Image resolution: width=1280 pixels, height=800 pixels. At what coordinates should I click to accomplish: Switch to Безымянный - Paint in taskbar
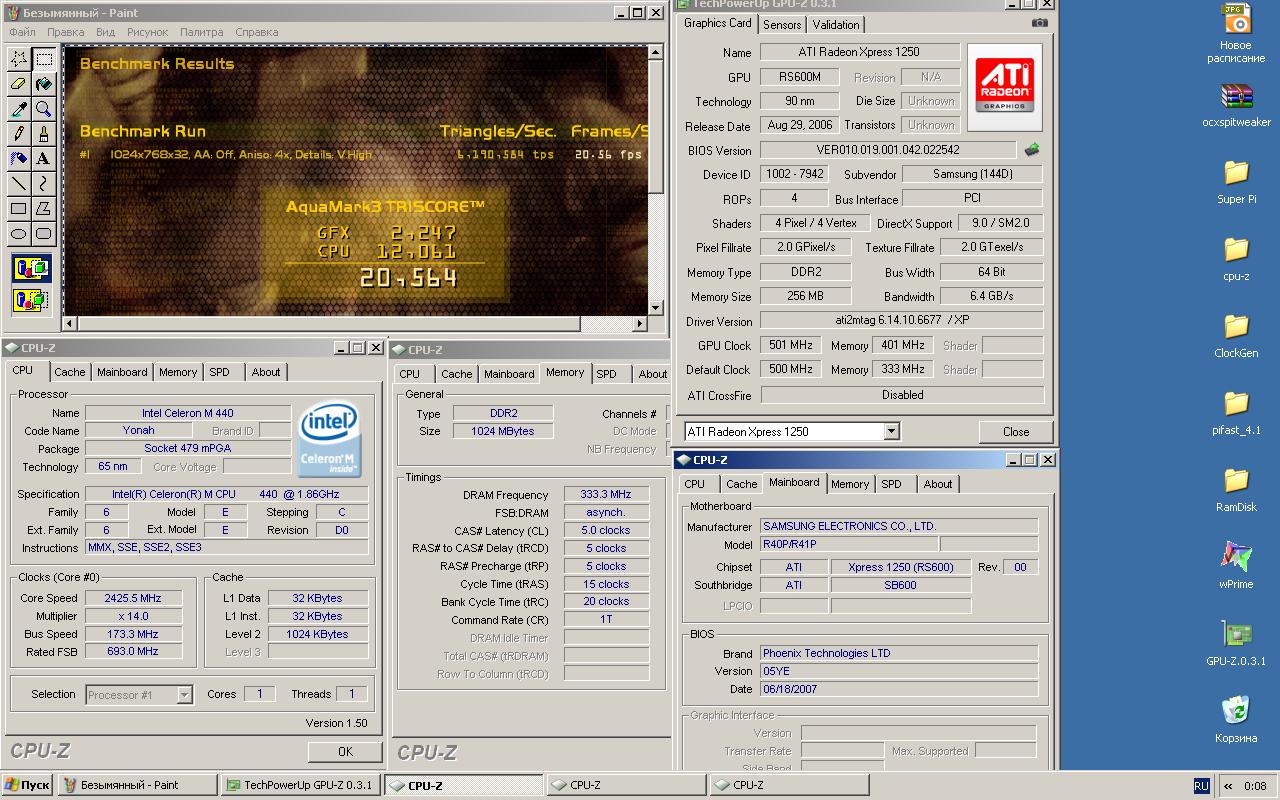(x=138, y=785)
